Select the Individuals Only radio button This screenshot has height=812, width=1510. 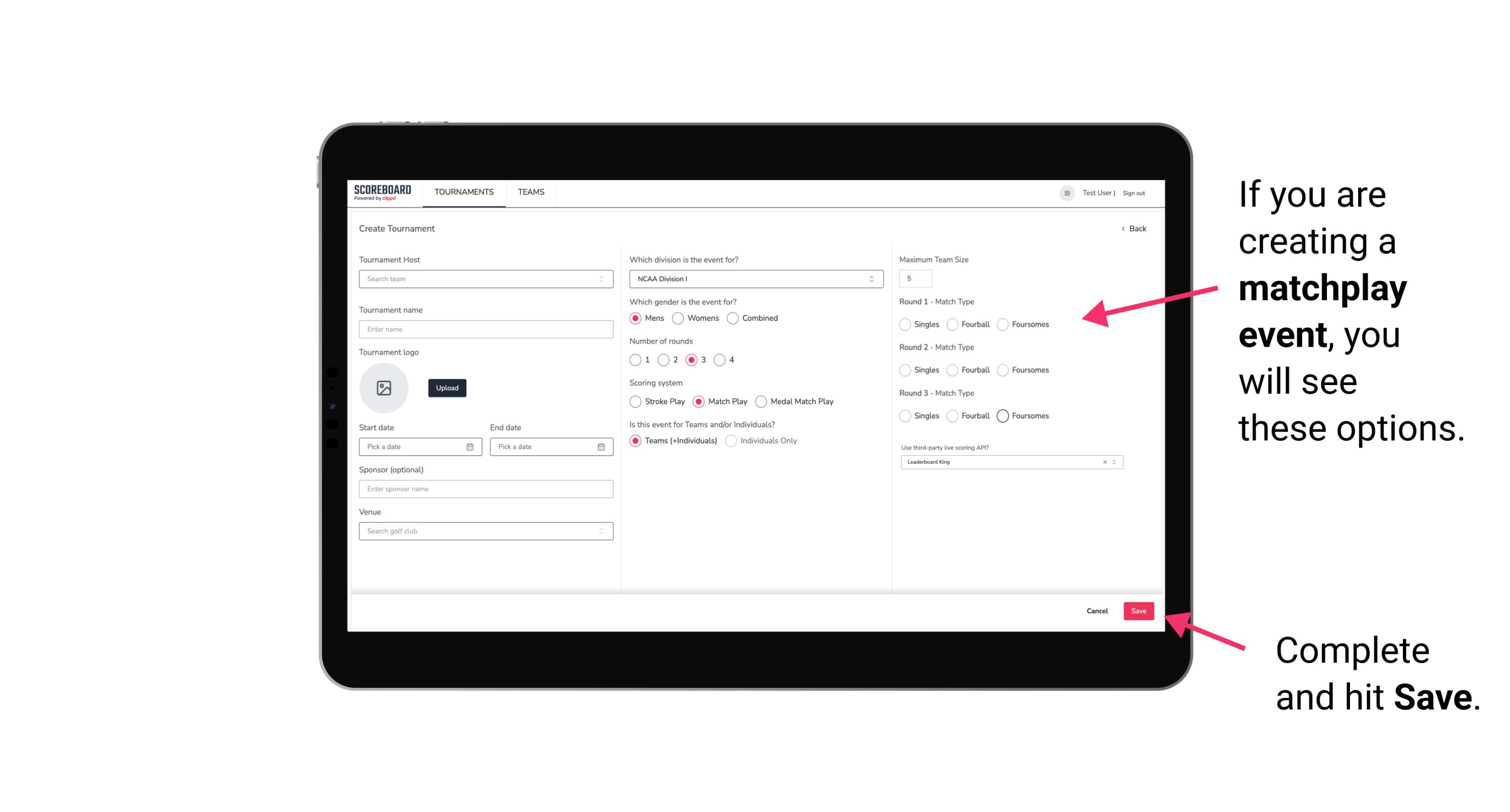(x=732, y=441)
